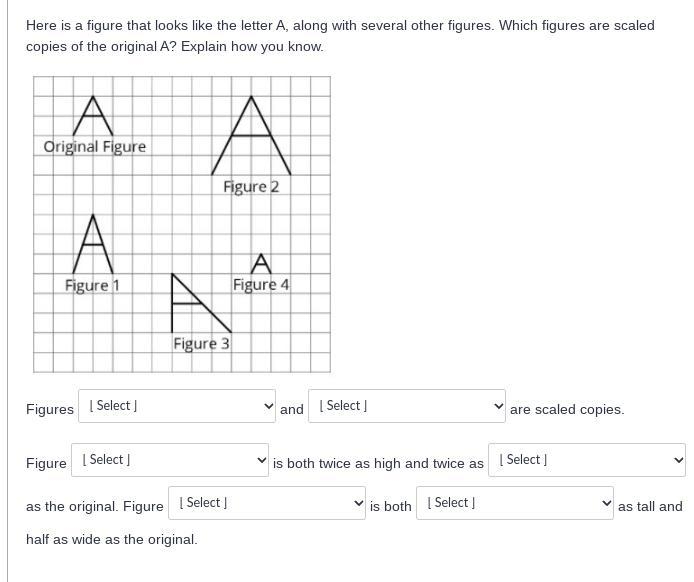694x582 pixels.
Task: Click the "Figure 1" label text
Action: click(92, 285)
